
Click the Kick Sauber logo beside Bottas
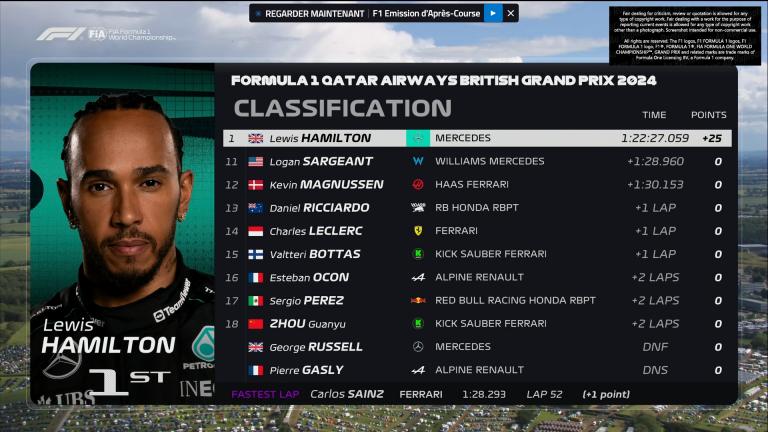pos(418,254)
